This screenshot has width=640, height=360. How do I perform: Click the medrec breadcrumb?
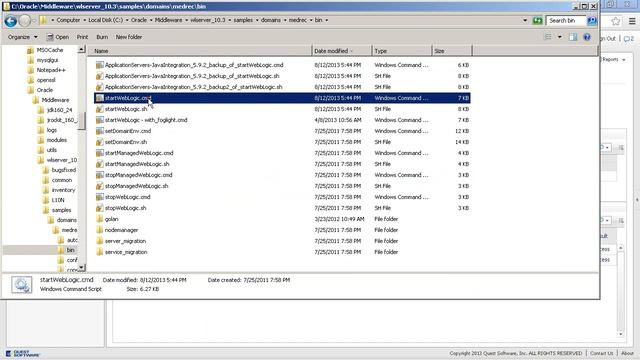298,20
